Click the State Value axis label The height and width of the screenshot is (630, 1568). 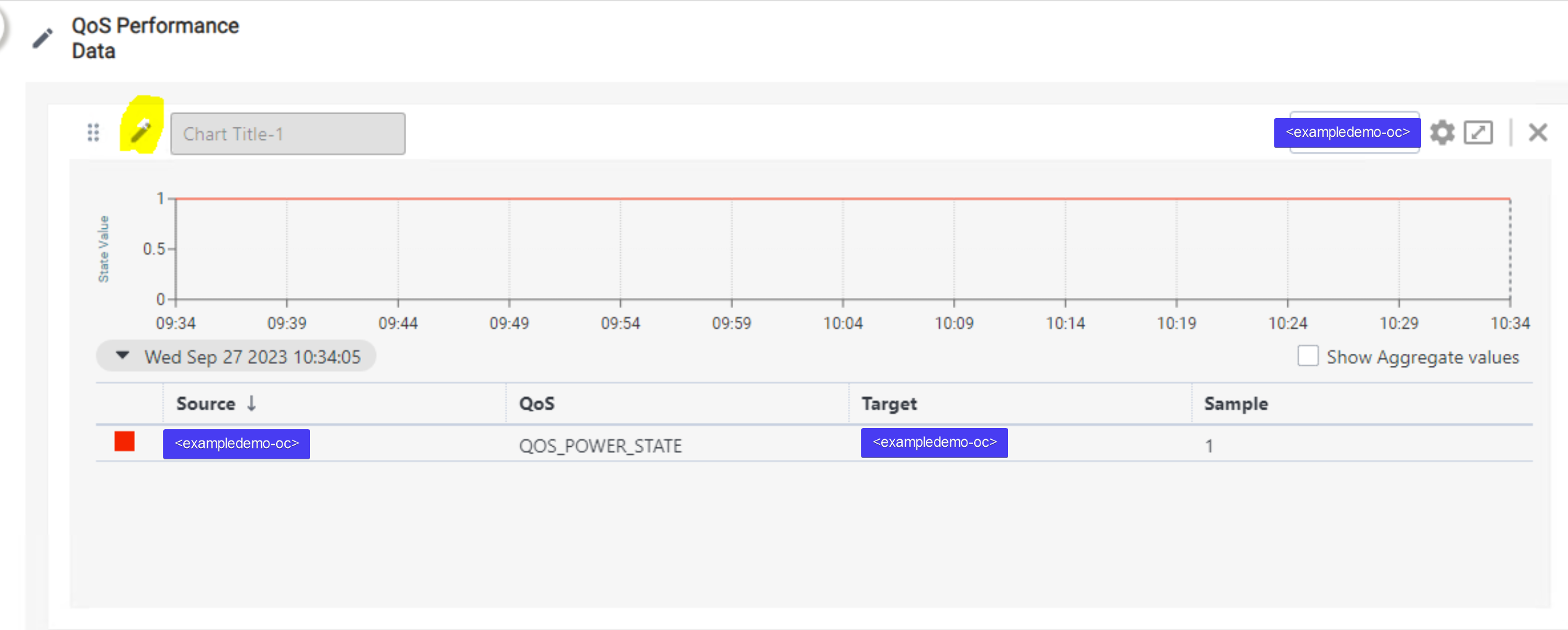(x=104, y=249)
